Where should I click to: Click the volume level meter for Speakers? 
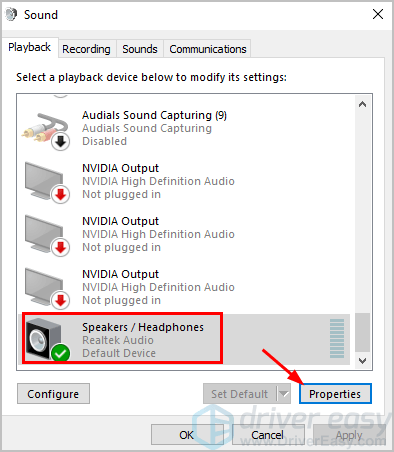[337, 338]
